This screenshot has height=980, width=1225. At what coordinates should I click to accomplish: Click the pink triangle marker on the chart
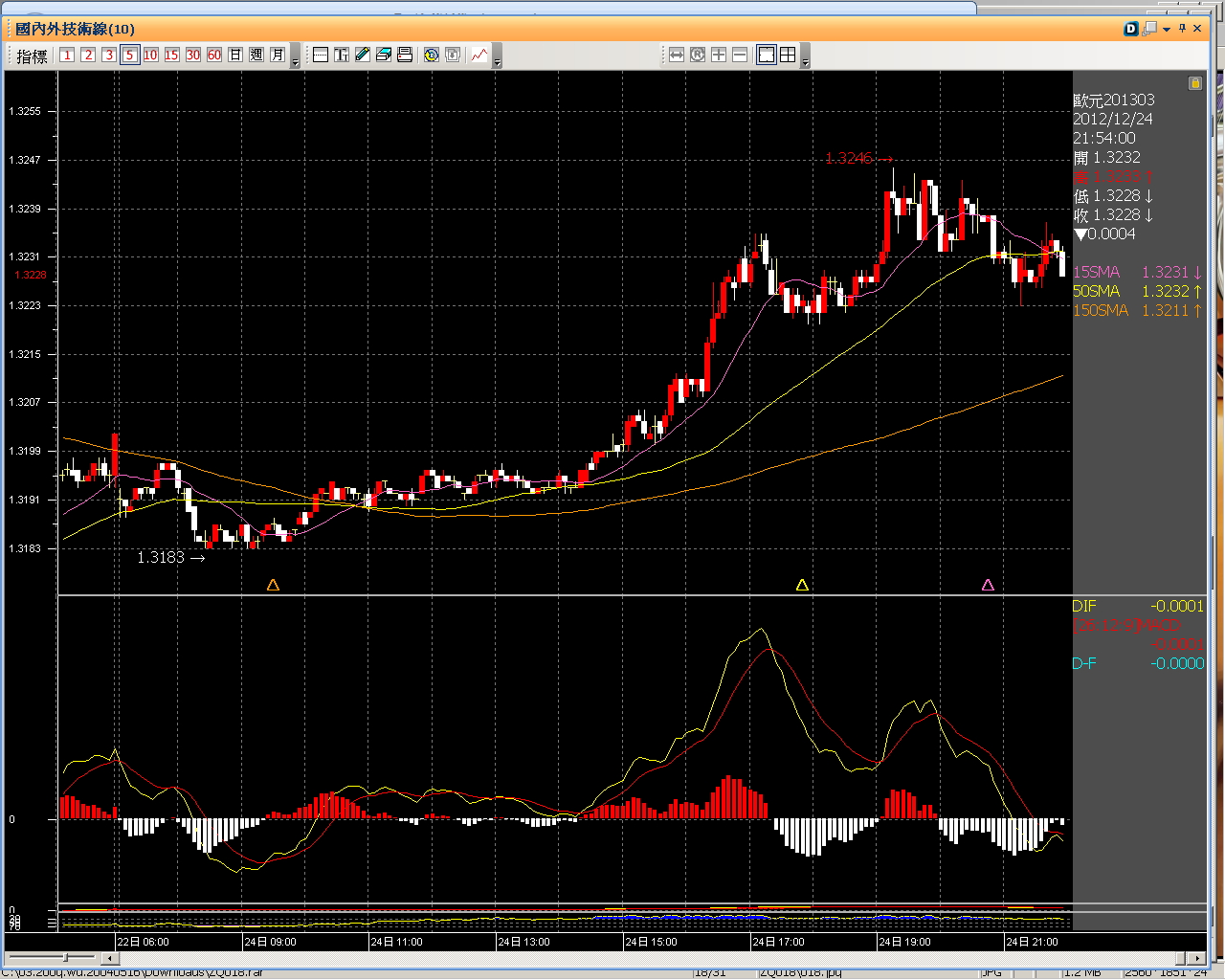click(988, 585)
